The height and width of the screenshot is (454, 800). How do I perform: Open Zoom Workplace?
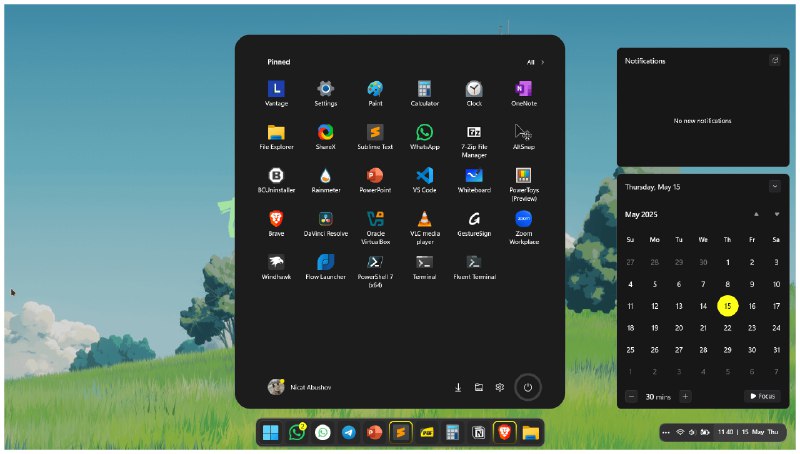[523, 228]
